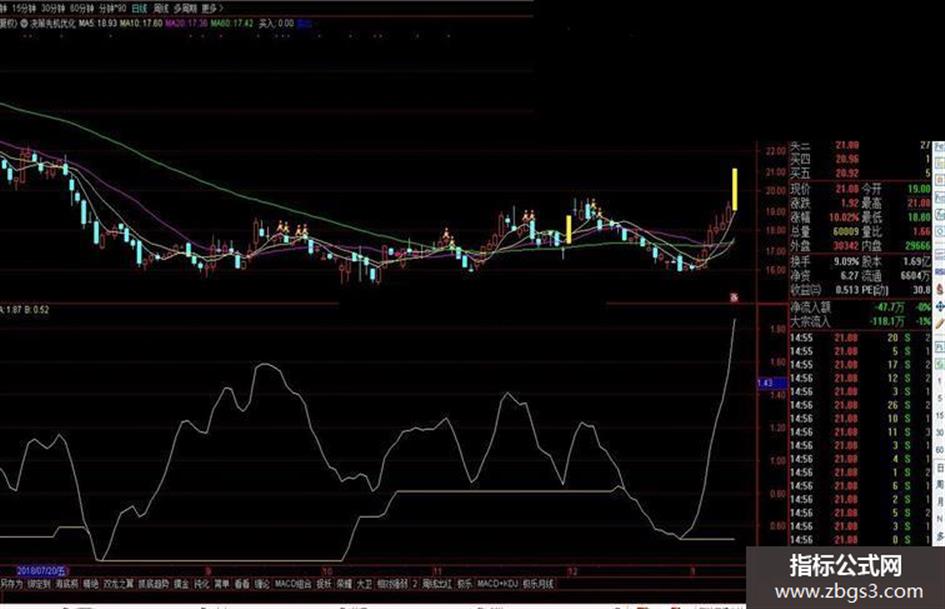The height and width of the screenshot is (609, 945).
Task: Click the 涨幅 10.02% change percentage
Action: point(844,218)
